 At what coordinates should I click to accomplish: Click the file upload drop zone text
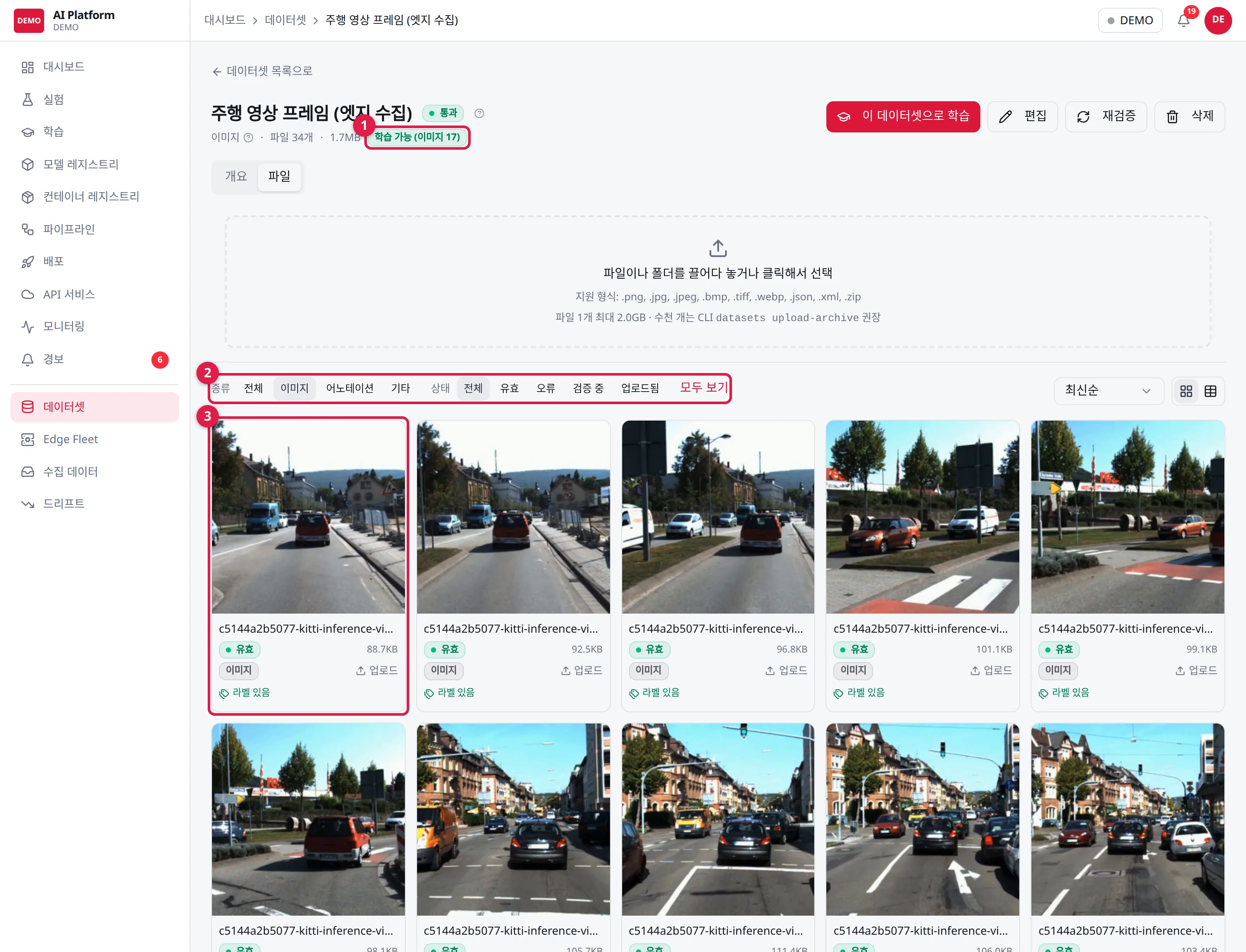click(718, 273)
